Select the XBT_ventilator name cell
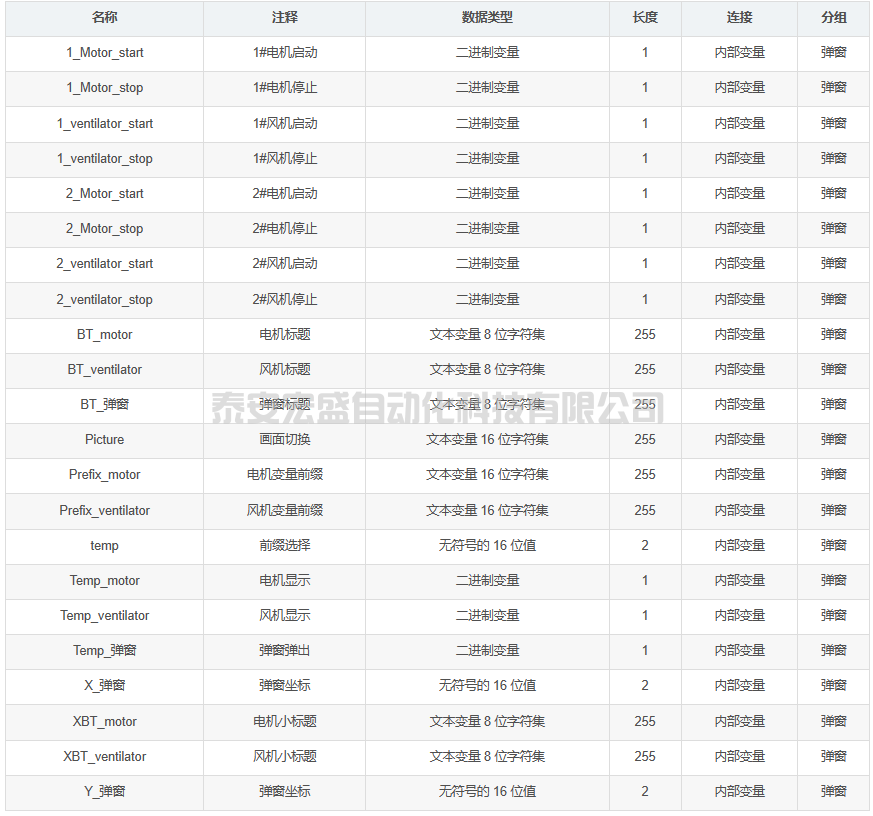Viewport: 873px width, 816px height. pos(104,757)
